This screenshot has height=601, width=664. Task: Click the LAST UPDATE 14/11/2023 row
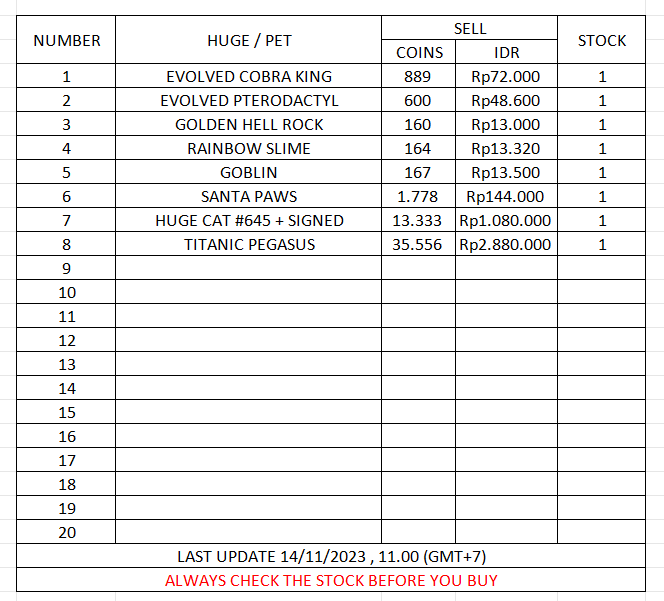(331, 556)
